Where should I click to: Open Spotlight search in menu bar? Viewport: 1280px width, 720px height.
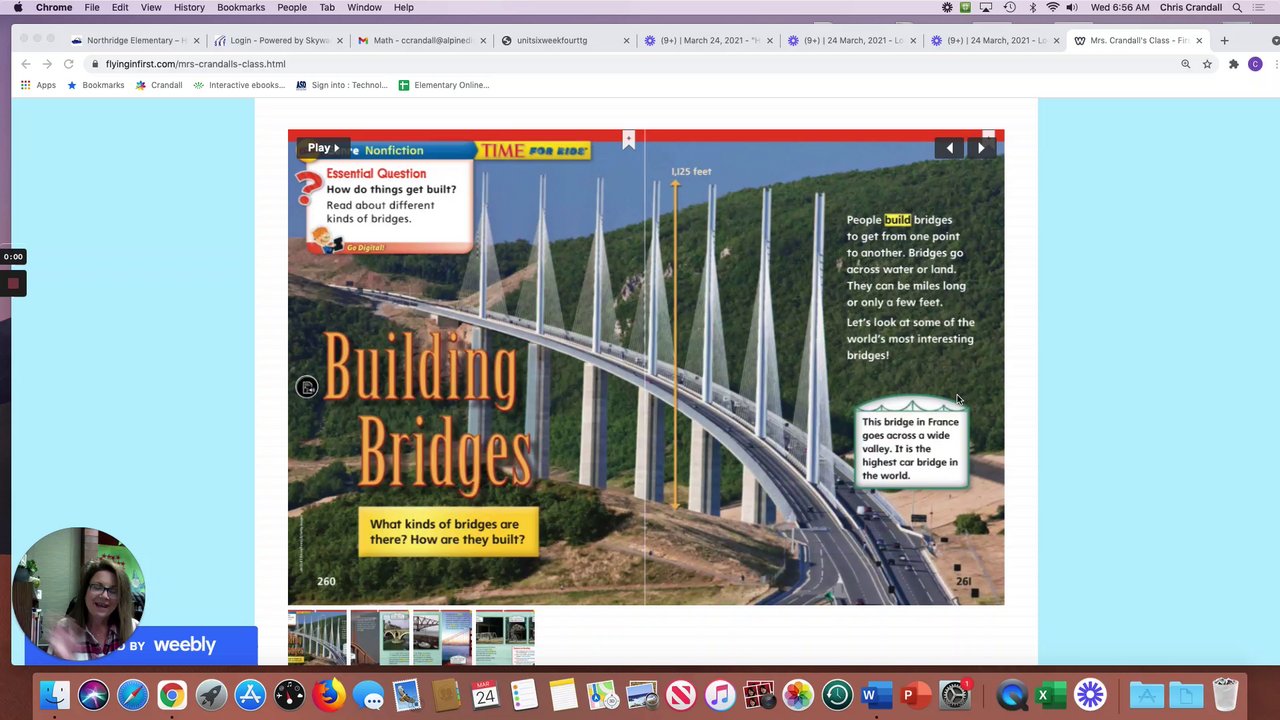tap(1237, 7)
